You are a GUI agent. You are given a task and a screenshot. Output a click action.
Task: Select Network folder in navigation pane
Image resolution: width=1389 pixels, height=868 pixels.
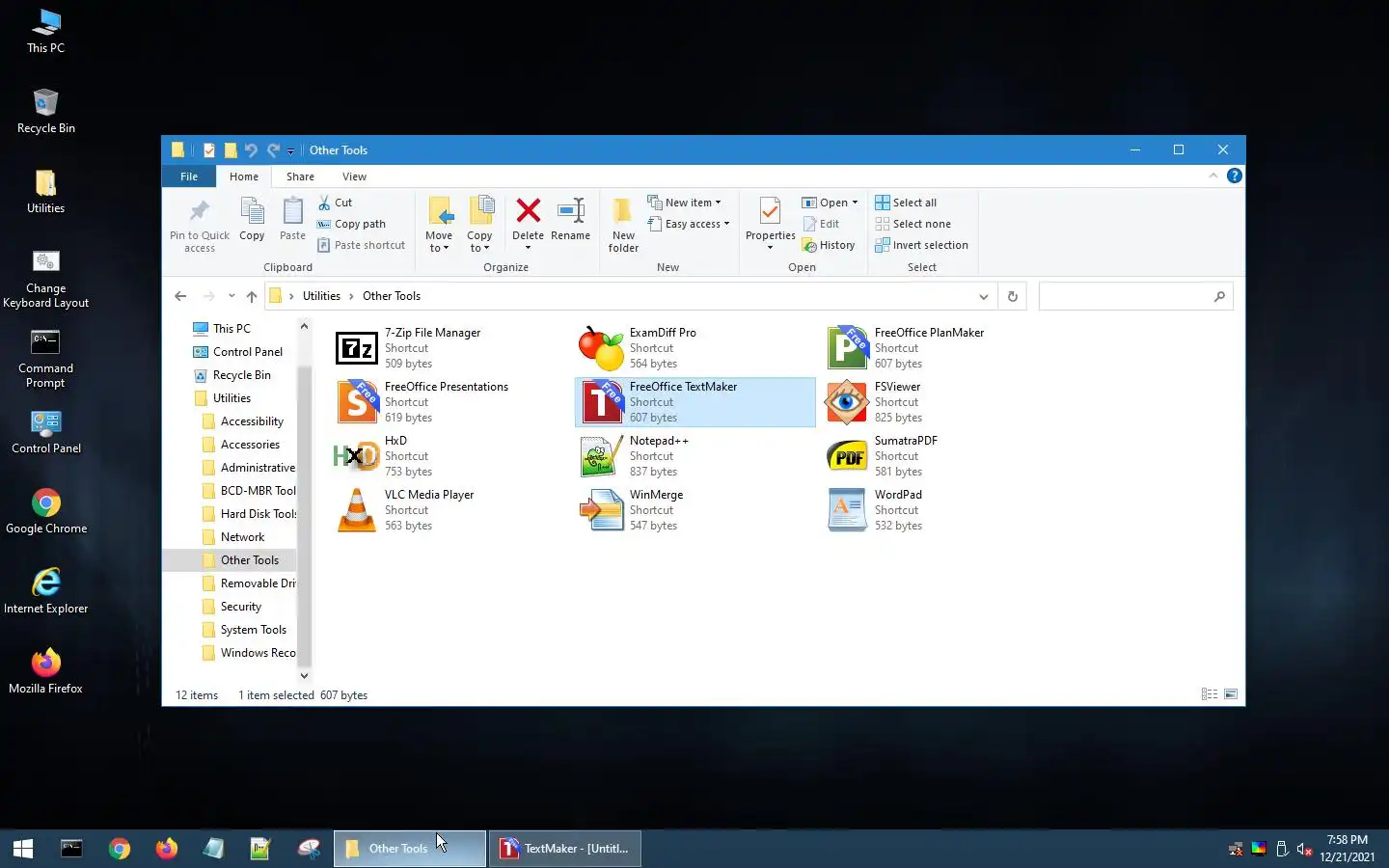[x=231, y=537]
